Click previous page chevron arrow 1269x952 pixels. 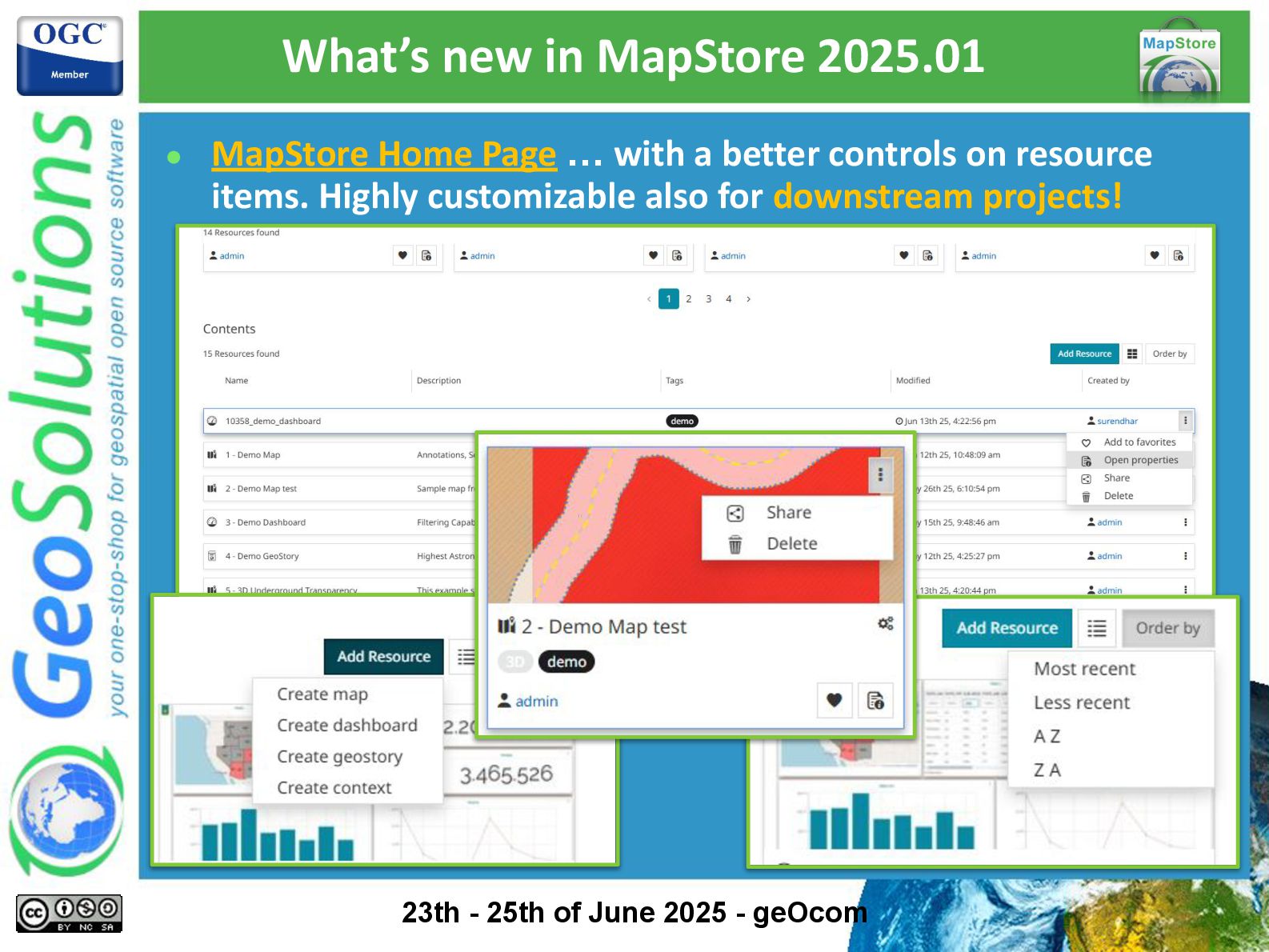click(x=649, y=298)
